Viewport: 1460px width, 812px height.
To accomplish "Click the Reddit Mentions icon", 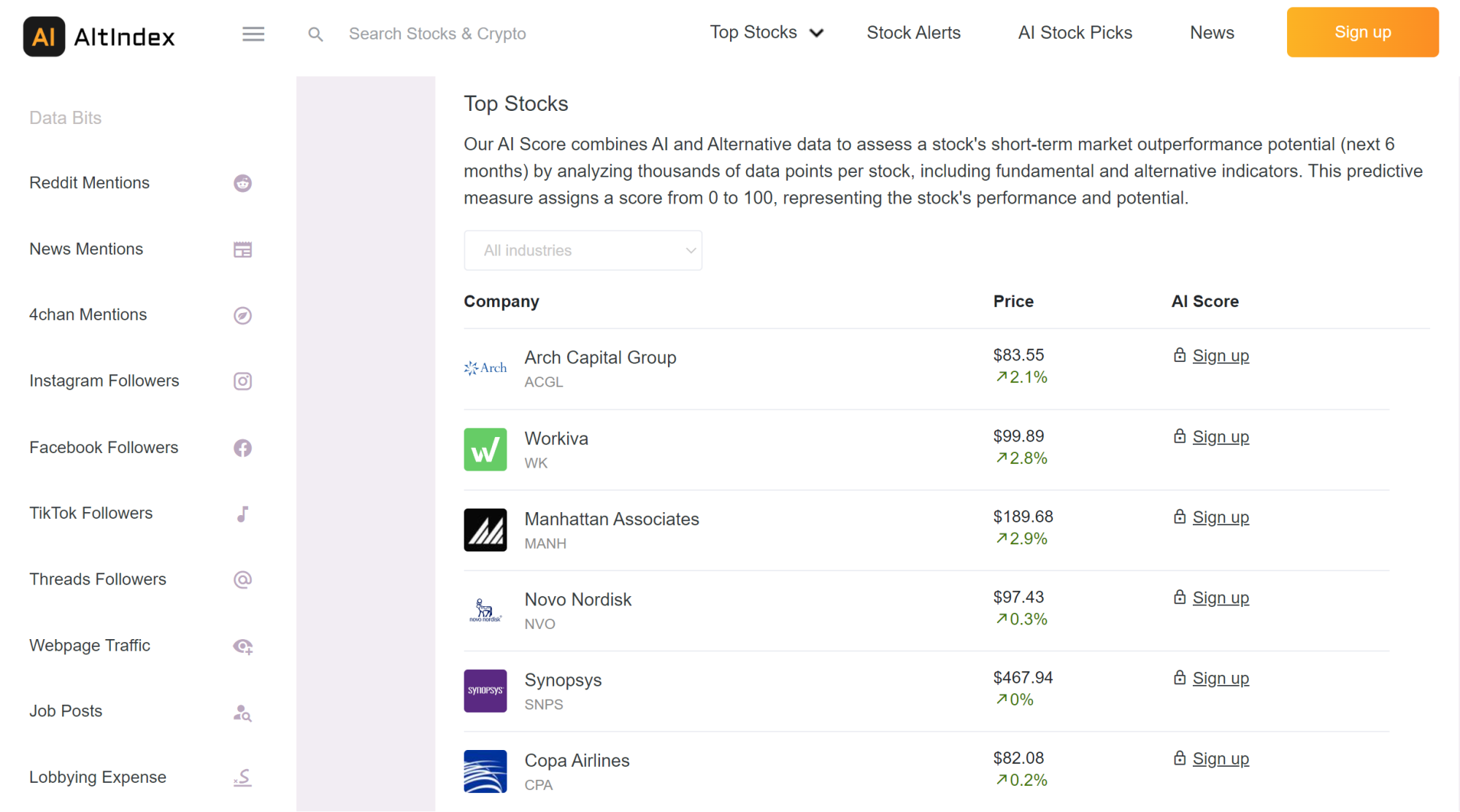I will tap(242, 183).
